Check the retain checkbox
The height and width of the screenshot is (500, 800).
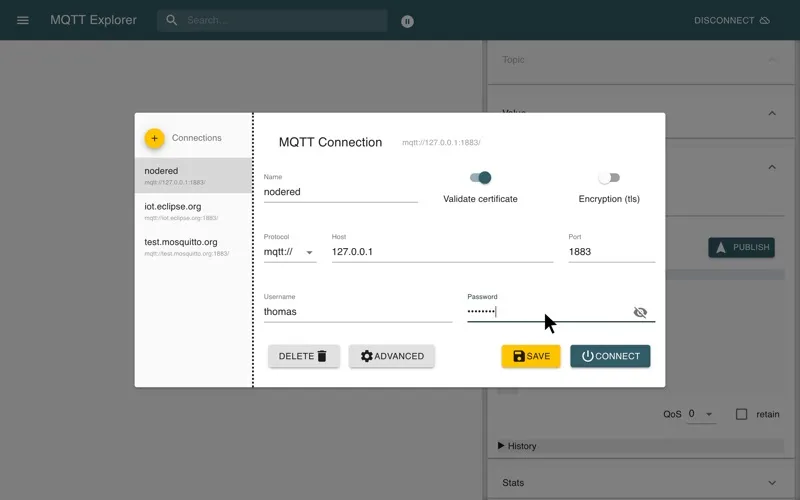(741, 414)
